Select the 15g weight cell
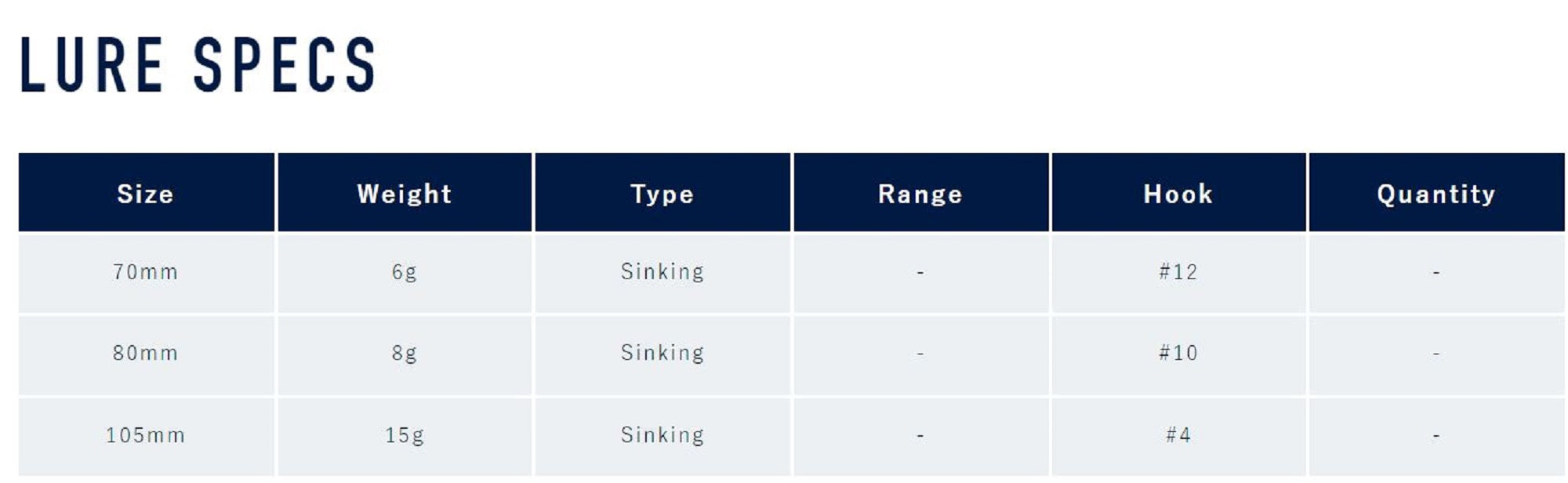 click(405, 435)
